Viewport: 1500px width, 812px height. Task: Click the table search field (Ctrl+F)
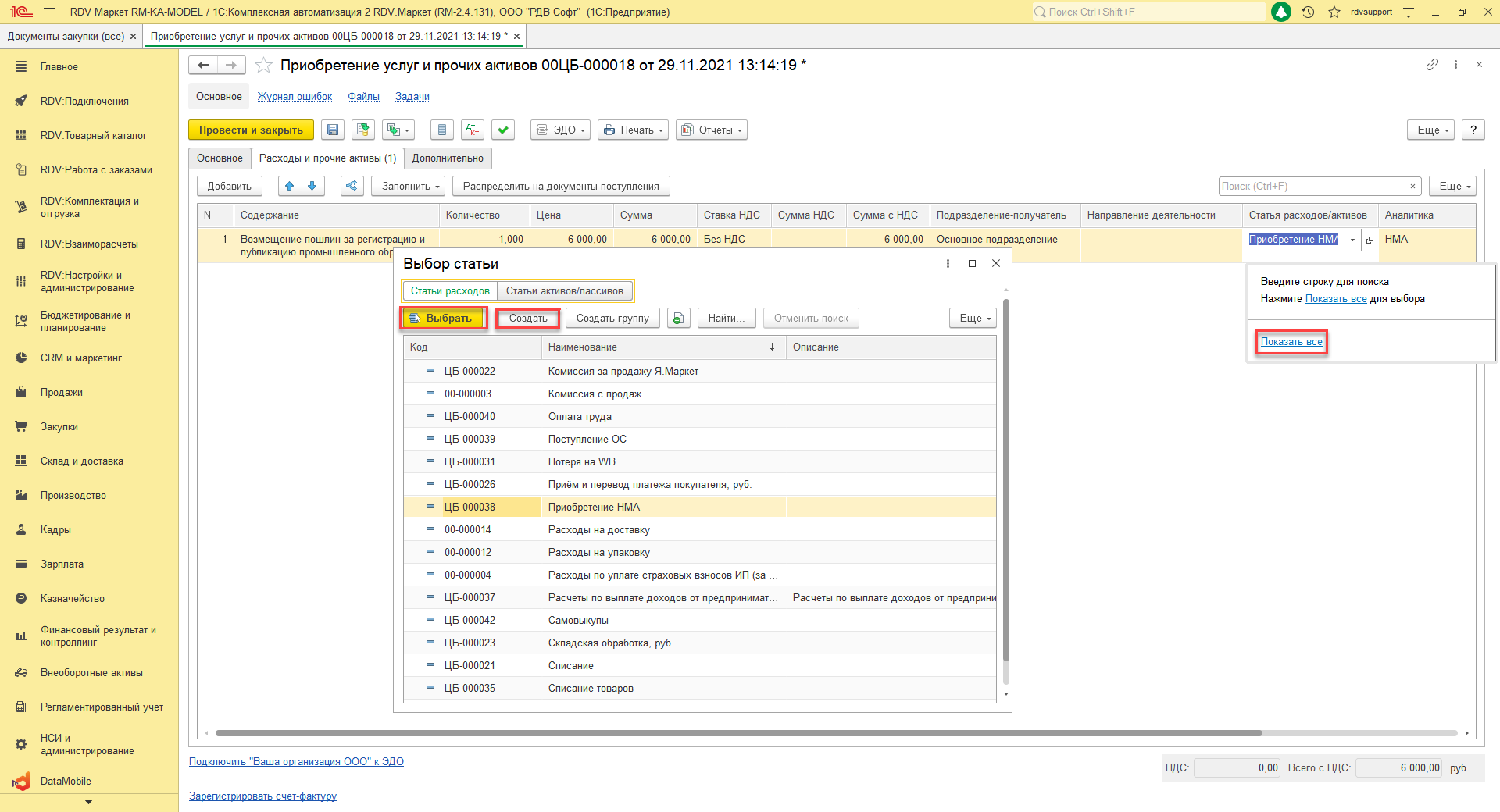[x=1311, y=187]
